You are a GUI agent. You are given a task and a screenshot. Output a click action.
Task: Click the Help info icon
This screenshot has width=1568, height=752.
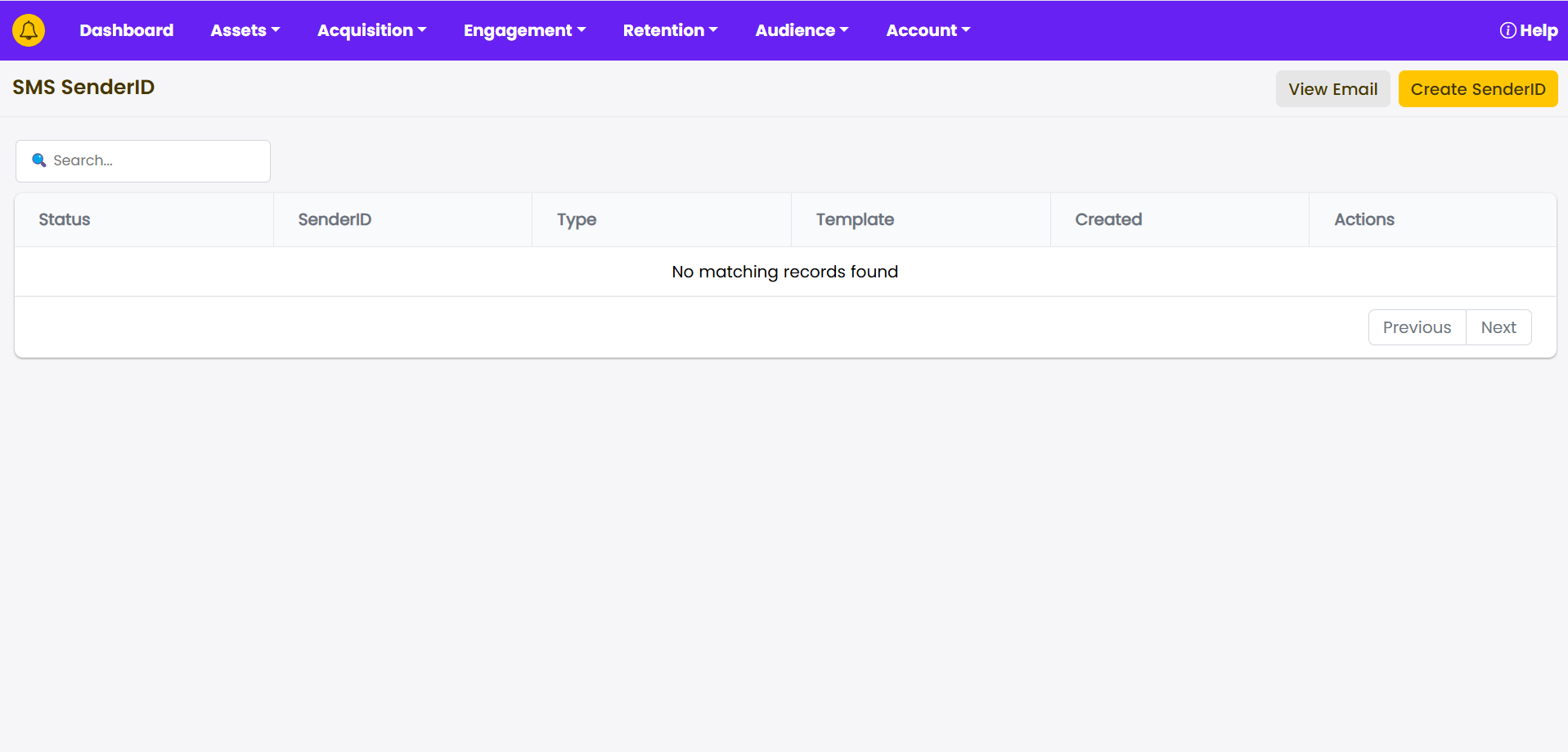[1507, 30]
